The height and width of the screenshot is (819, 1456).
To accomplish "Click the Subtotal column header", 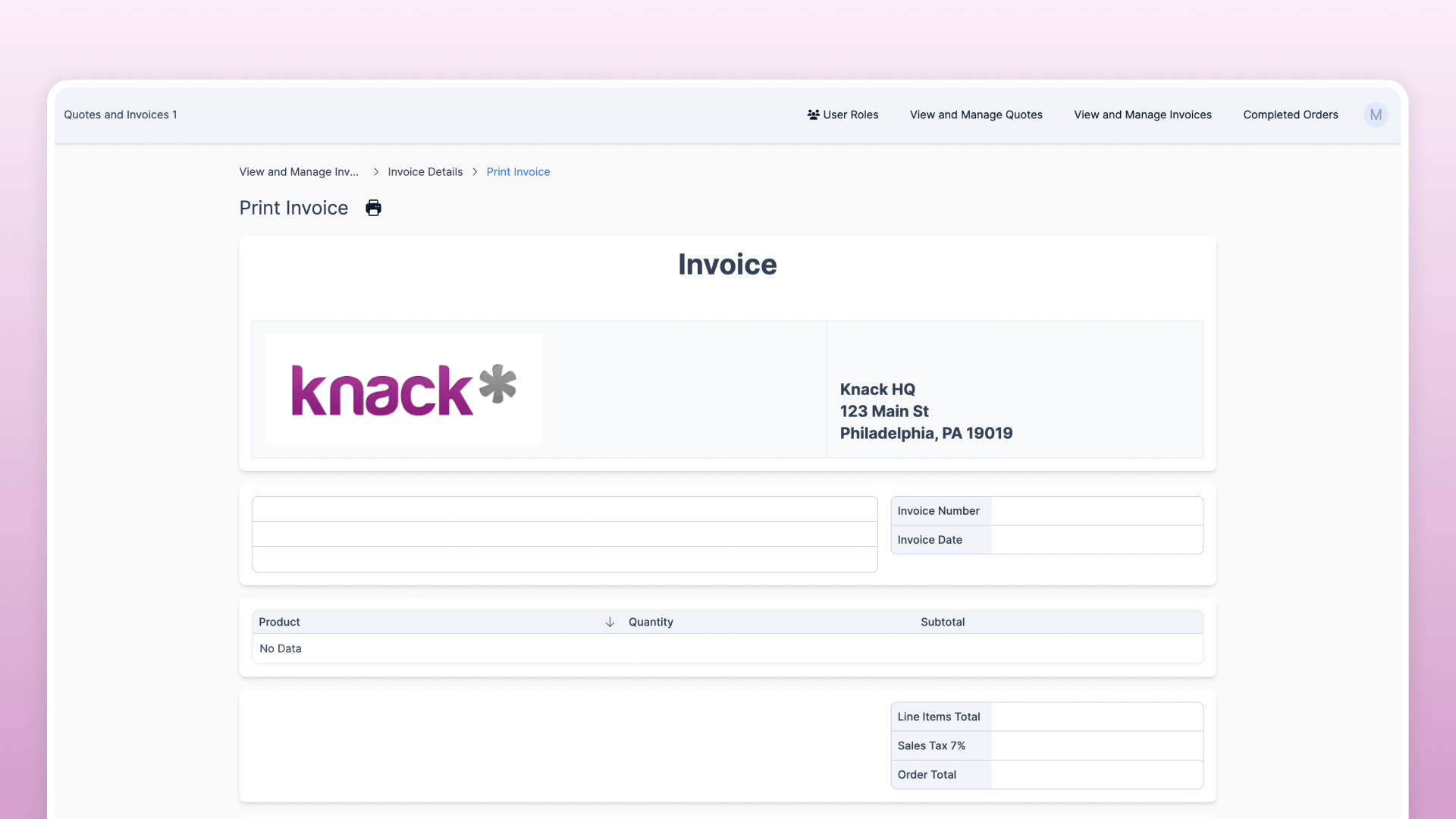I will (943, 622).
